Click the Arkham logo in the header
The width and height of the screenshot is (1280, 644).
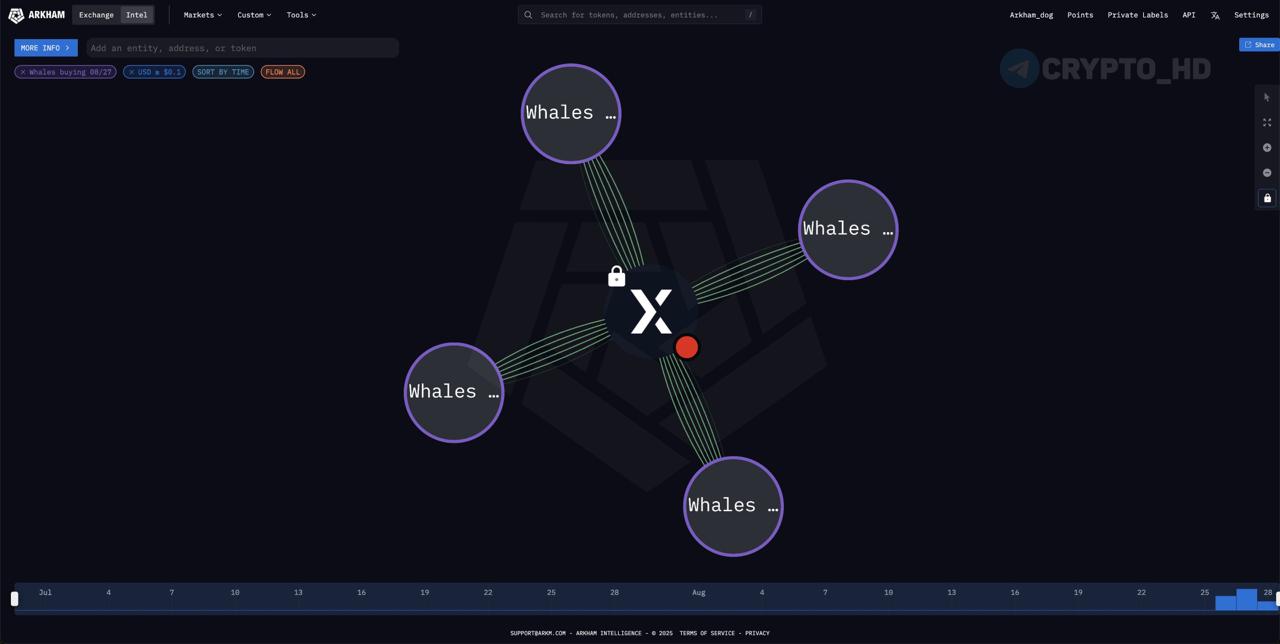36,15
